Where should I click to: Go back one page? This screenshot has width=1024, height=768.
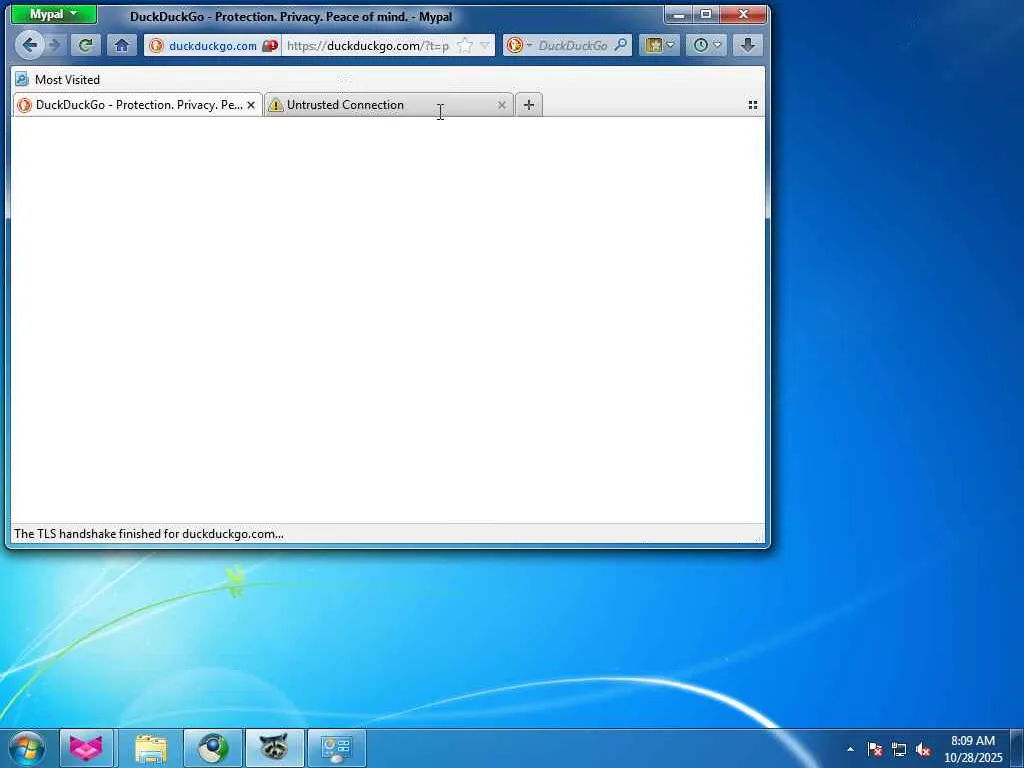click(29, 45)
